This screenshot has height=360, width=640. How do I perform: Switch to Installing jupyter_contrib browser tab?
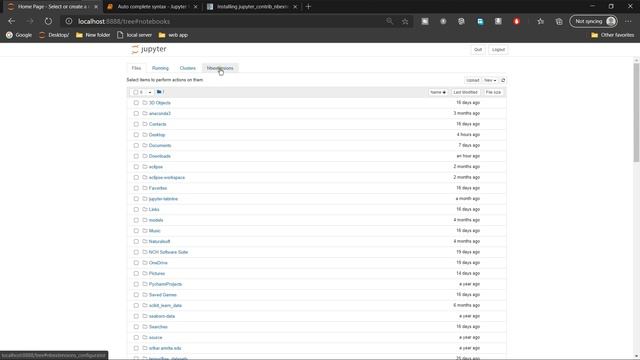(252, 7)
